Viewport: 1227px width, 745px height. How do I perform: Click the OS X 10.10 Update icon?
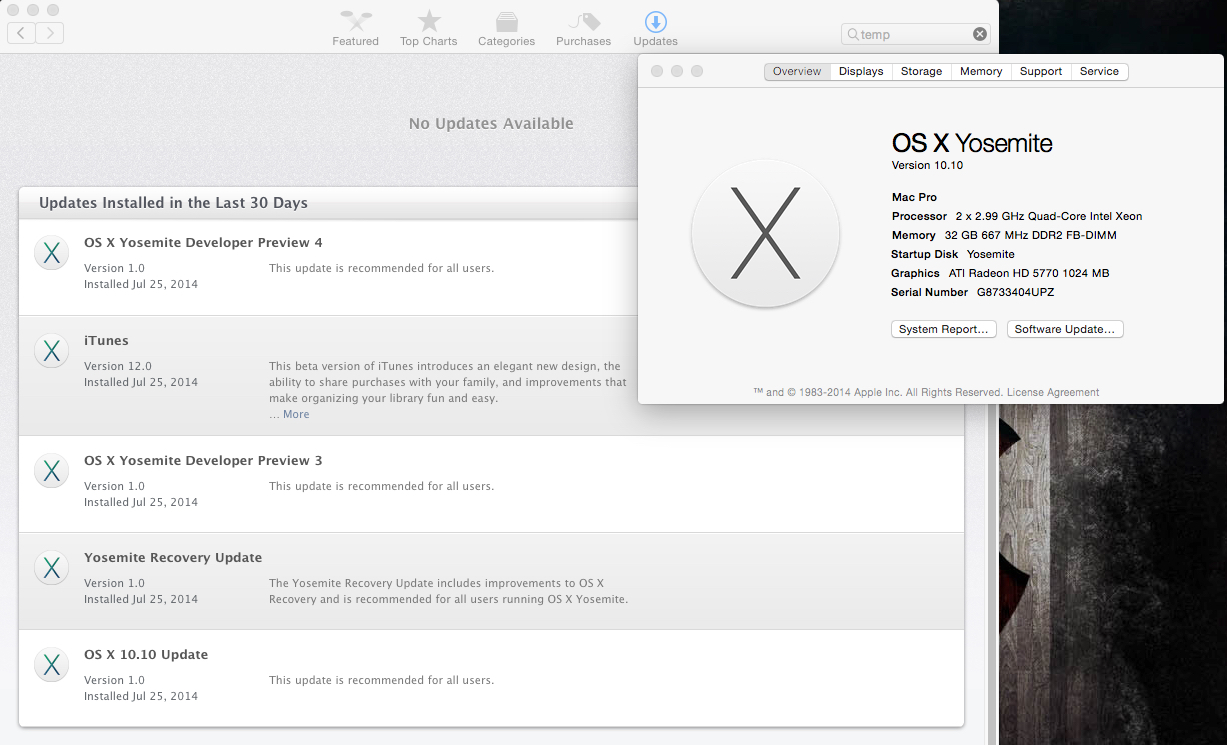[51, 665]
